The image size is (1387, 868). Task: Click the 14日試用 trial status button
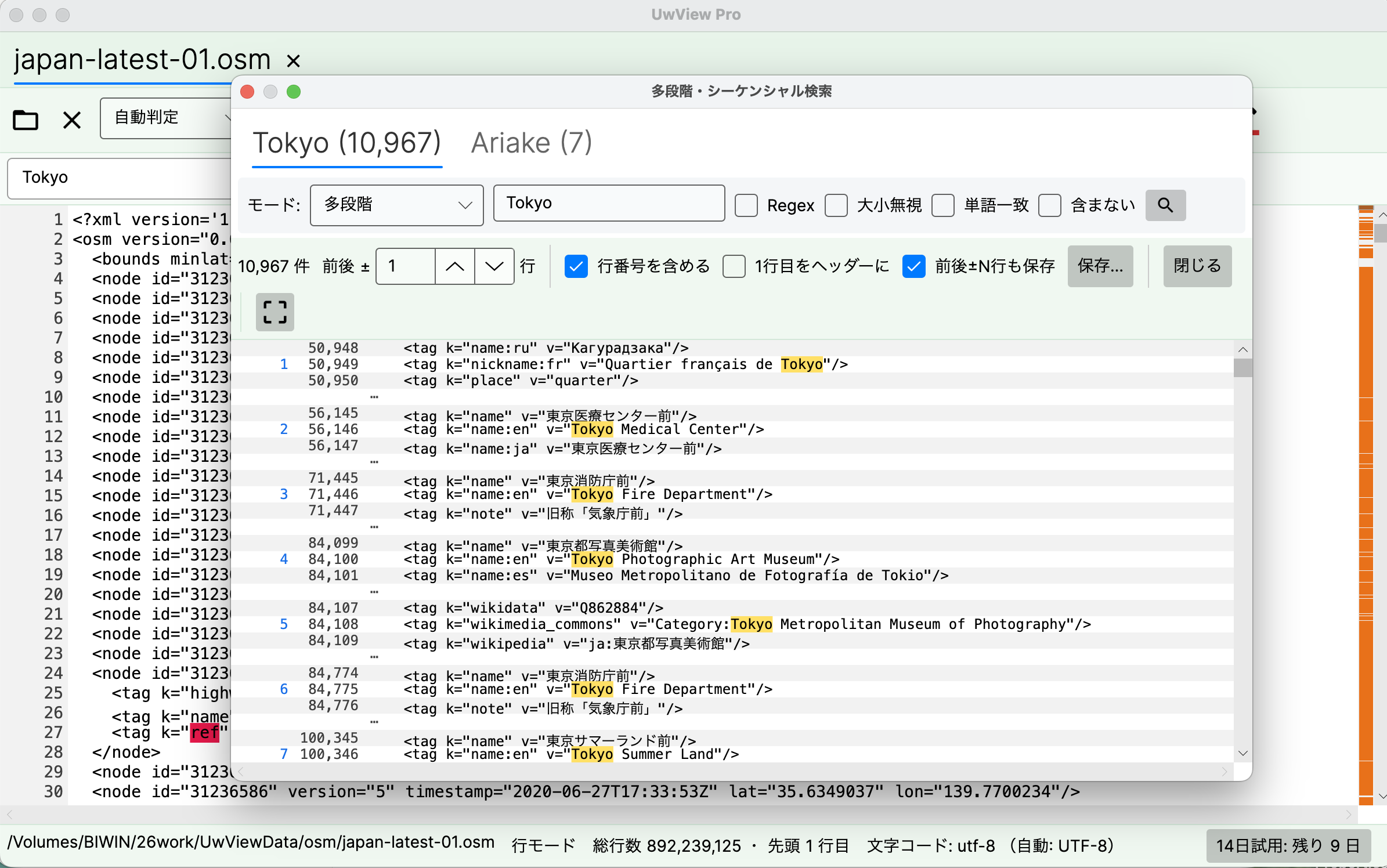(x=1288, y=845)
